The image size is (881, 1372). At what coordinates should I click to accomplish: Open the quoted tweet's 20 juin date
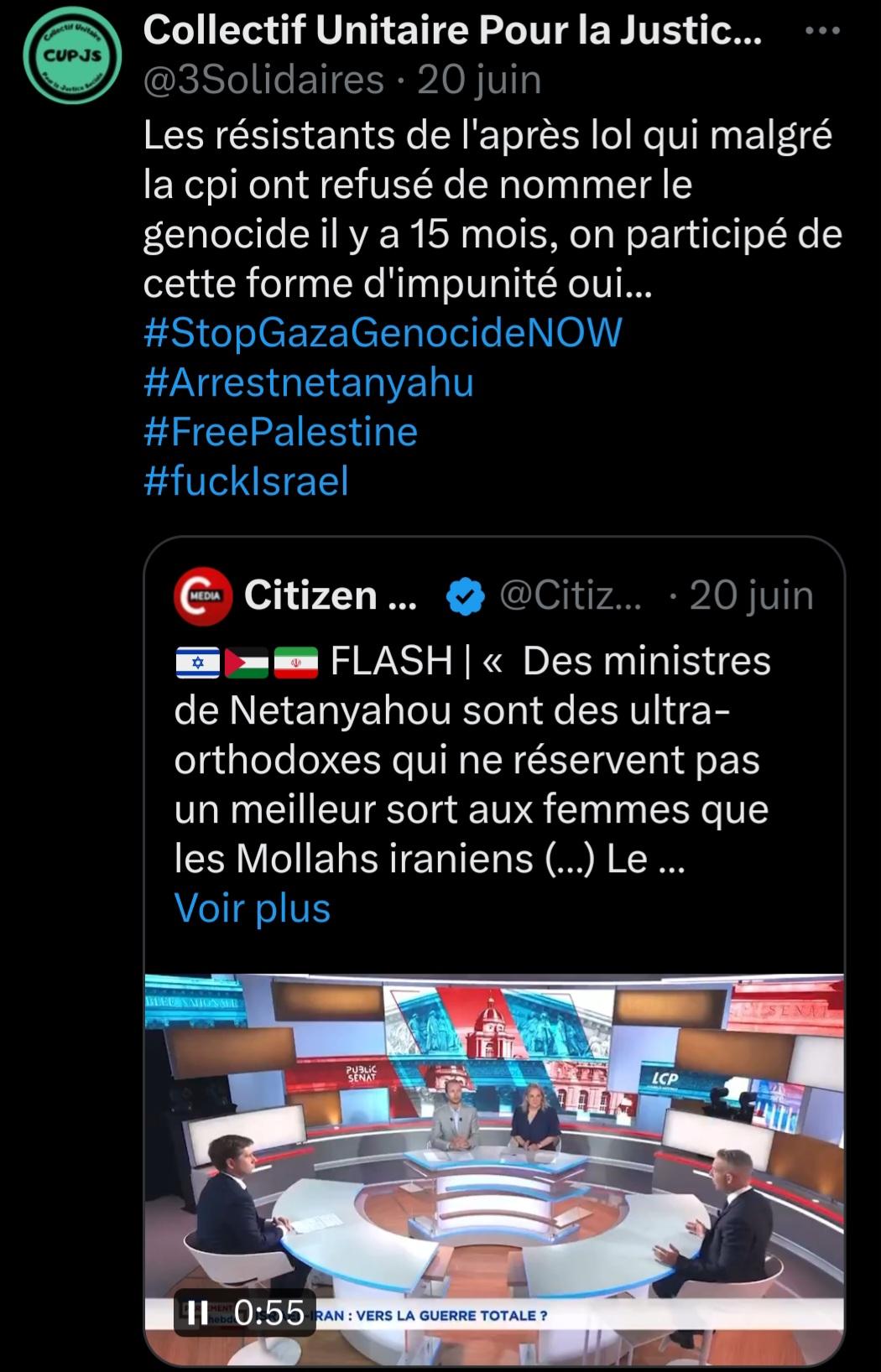751,595
